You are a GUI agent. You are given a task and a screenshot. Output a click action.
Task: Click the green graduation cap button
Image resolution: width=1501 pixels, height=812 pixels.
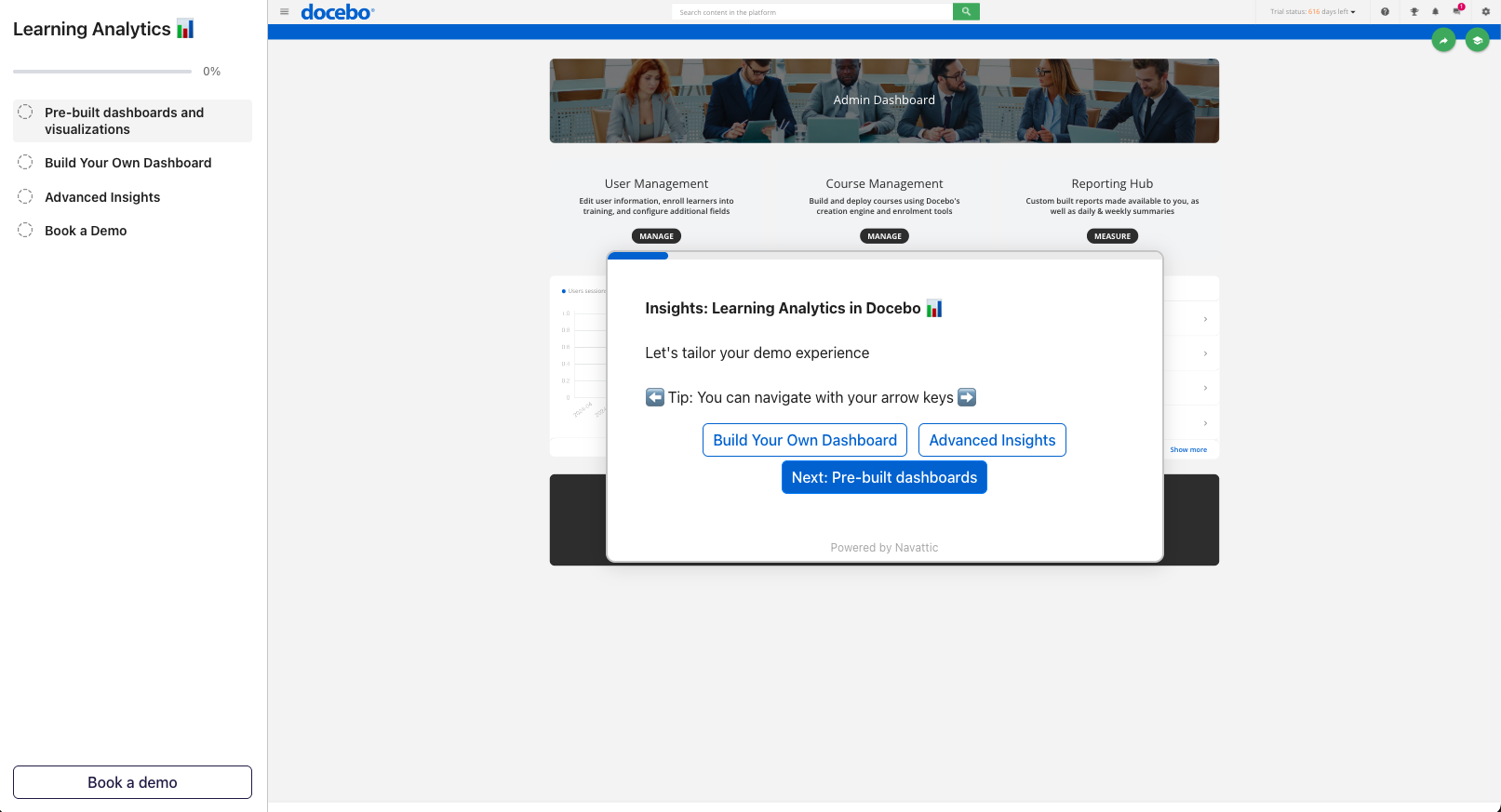(x=1477, y=40)
